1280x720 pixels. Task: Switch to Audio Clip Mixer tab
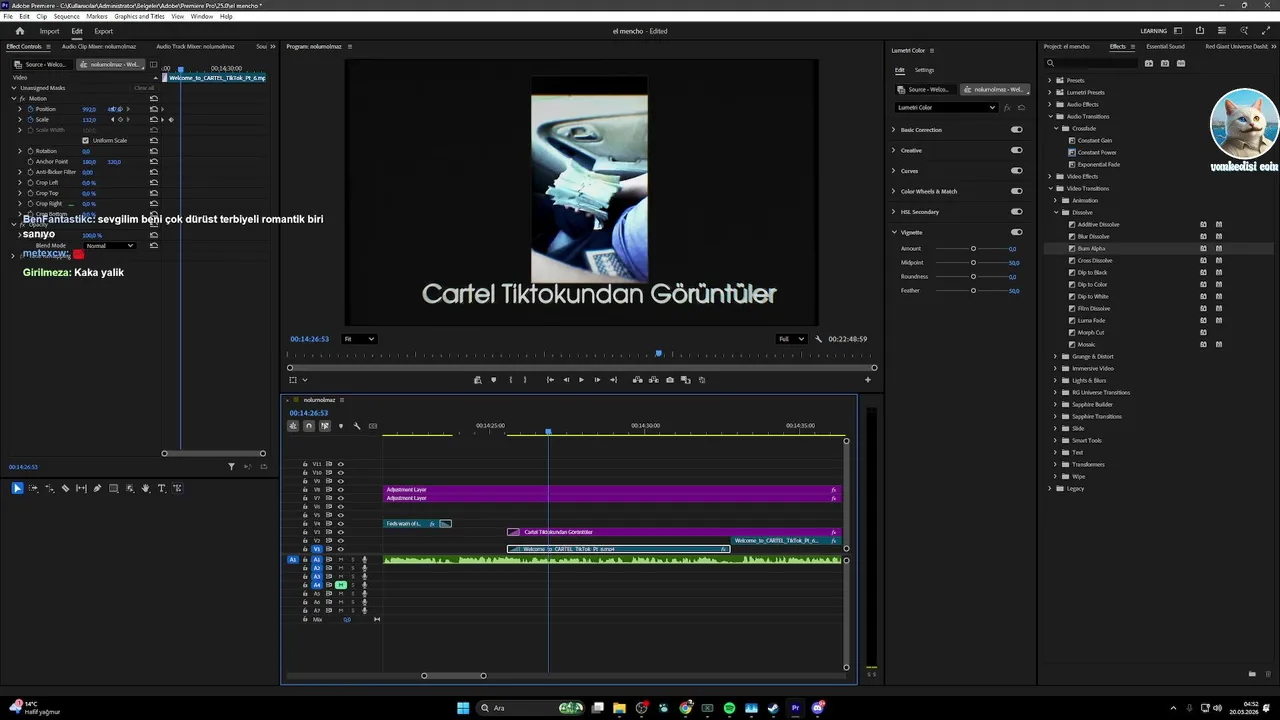pyautogui.click(x=99, y=46)
